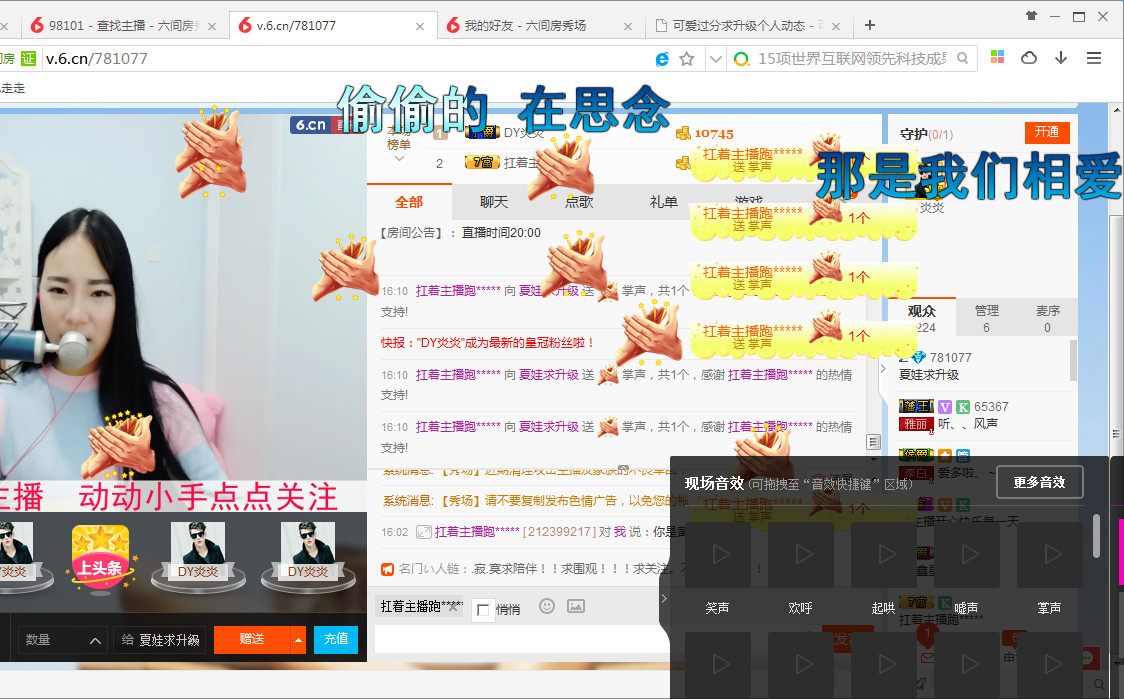Click the 房间公告 announcement text
The width and height of the screenshot is (1124, 699).
pos(460,233)
